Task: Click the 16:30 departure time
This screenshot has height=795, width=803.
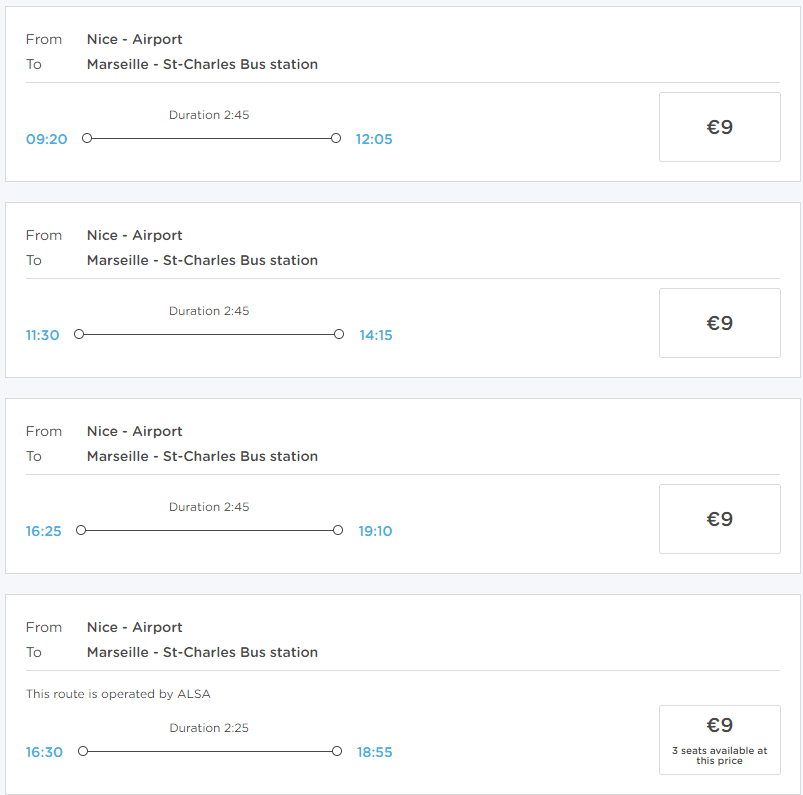Action: 44,752
